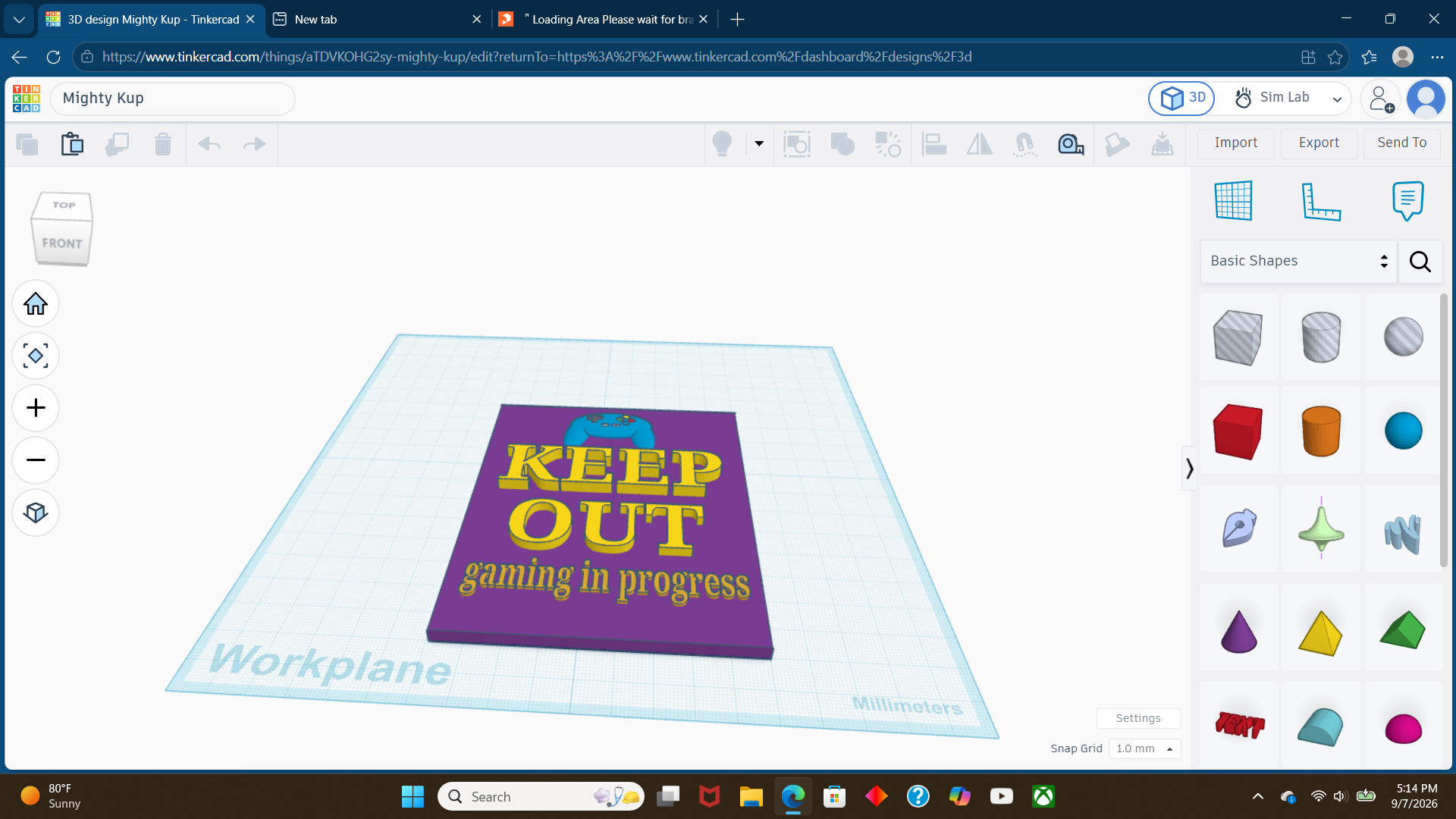This screenshot has width=1456, height=819.
Task: Select the red Box shape
Action: [1238, 431]
